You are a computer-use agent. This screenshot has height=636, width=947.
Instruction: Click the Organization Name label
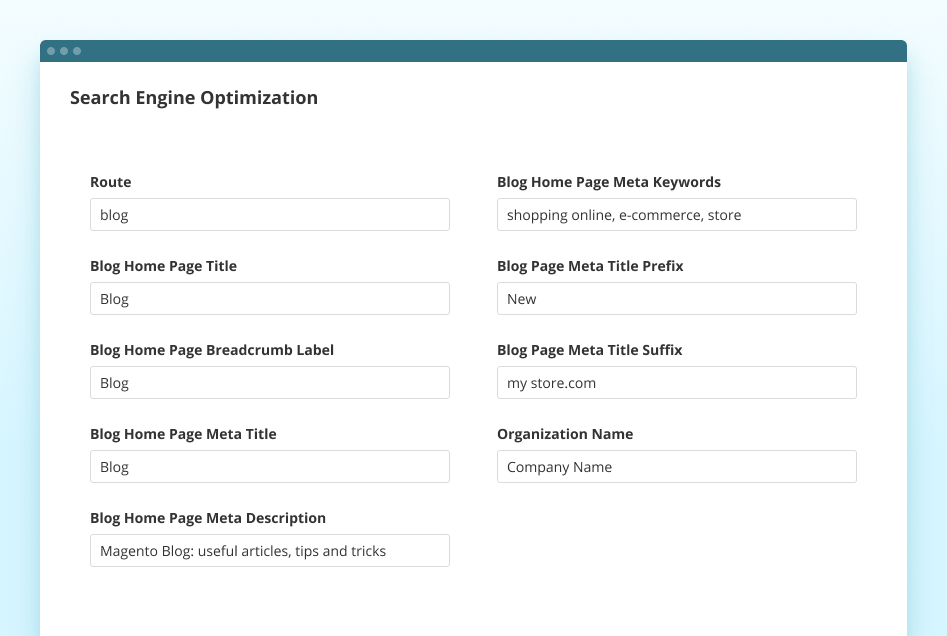565,434
